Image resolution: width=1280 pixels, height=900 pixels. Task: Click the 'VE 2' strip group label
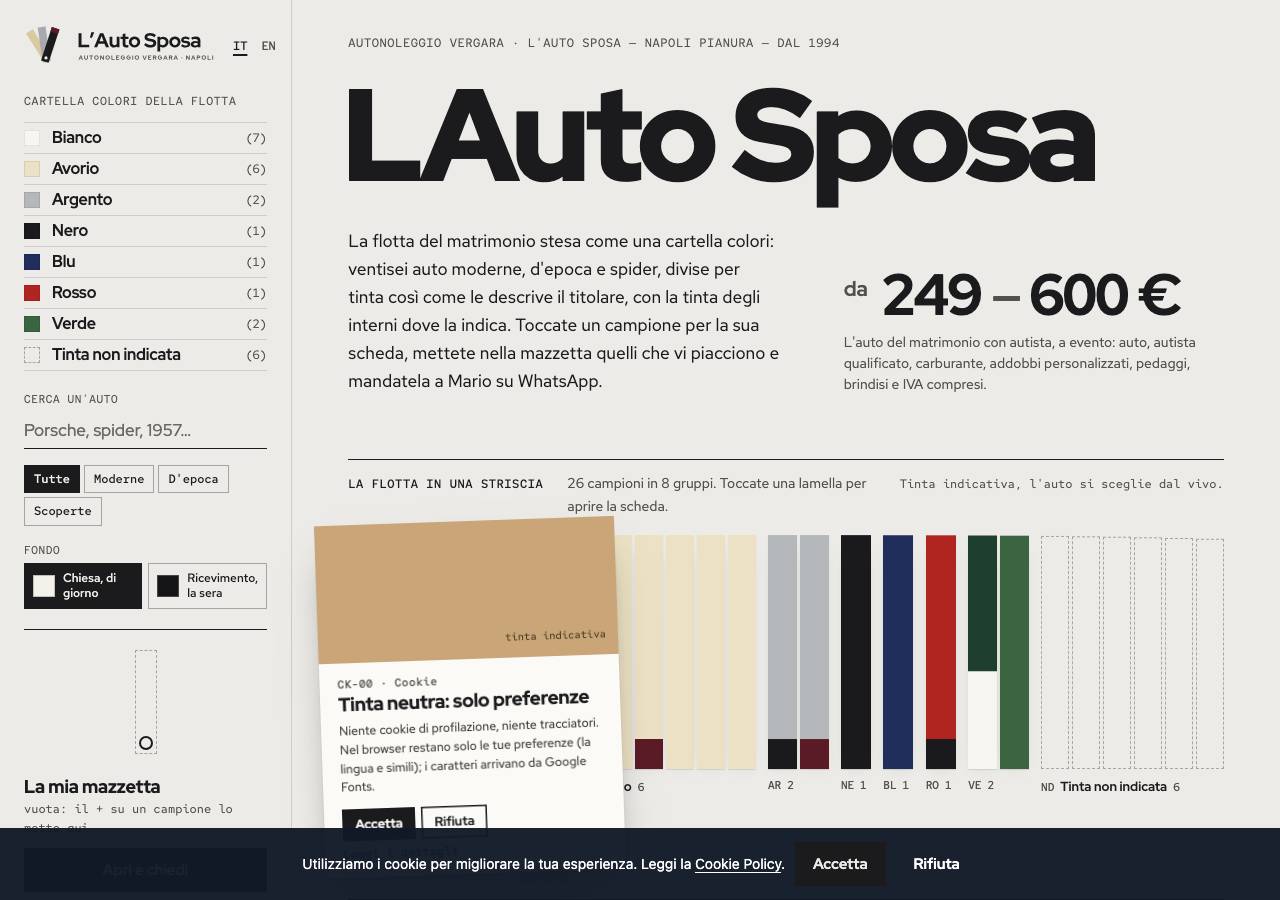point(981,786)
